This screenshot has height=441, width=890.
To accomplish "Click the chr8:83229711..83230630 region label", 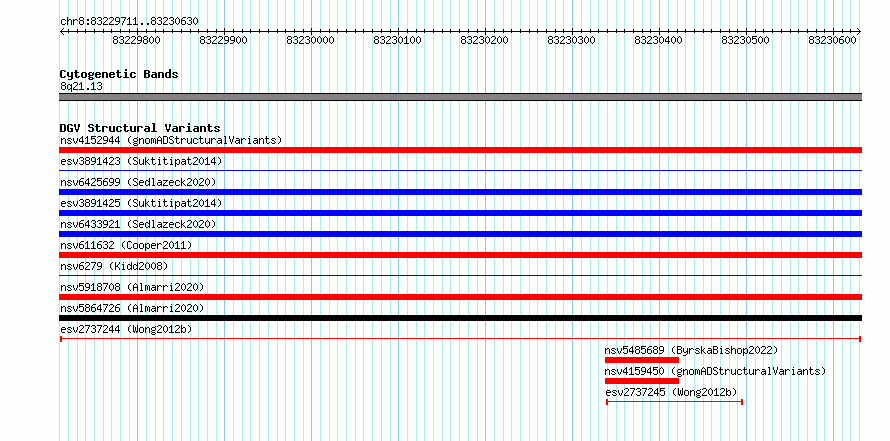I will tap(129, 22).
